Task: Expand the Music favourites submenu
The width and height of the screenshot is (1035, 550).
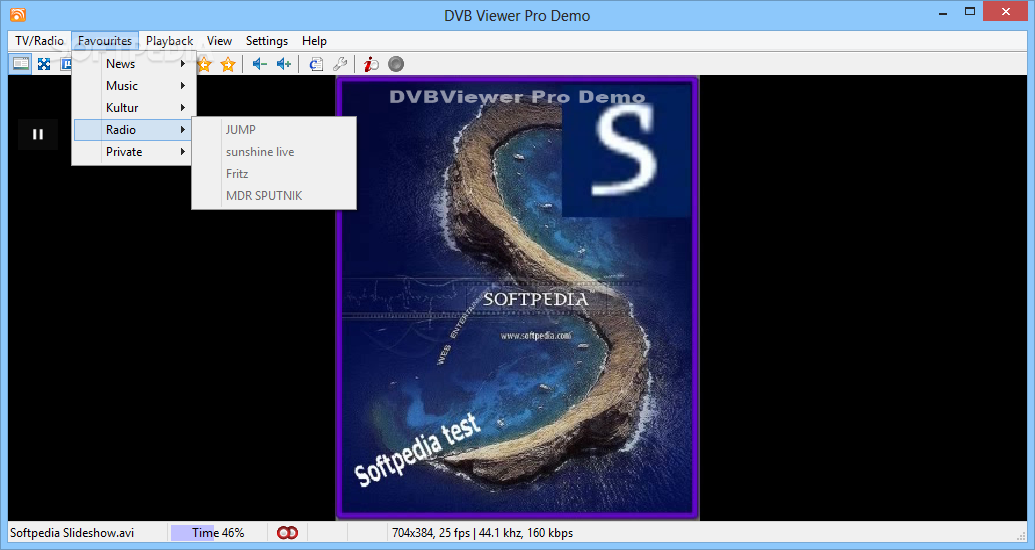Action: 133,86
